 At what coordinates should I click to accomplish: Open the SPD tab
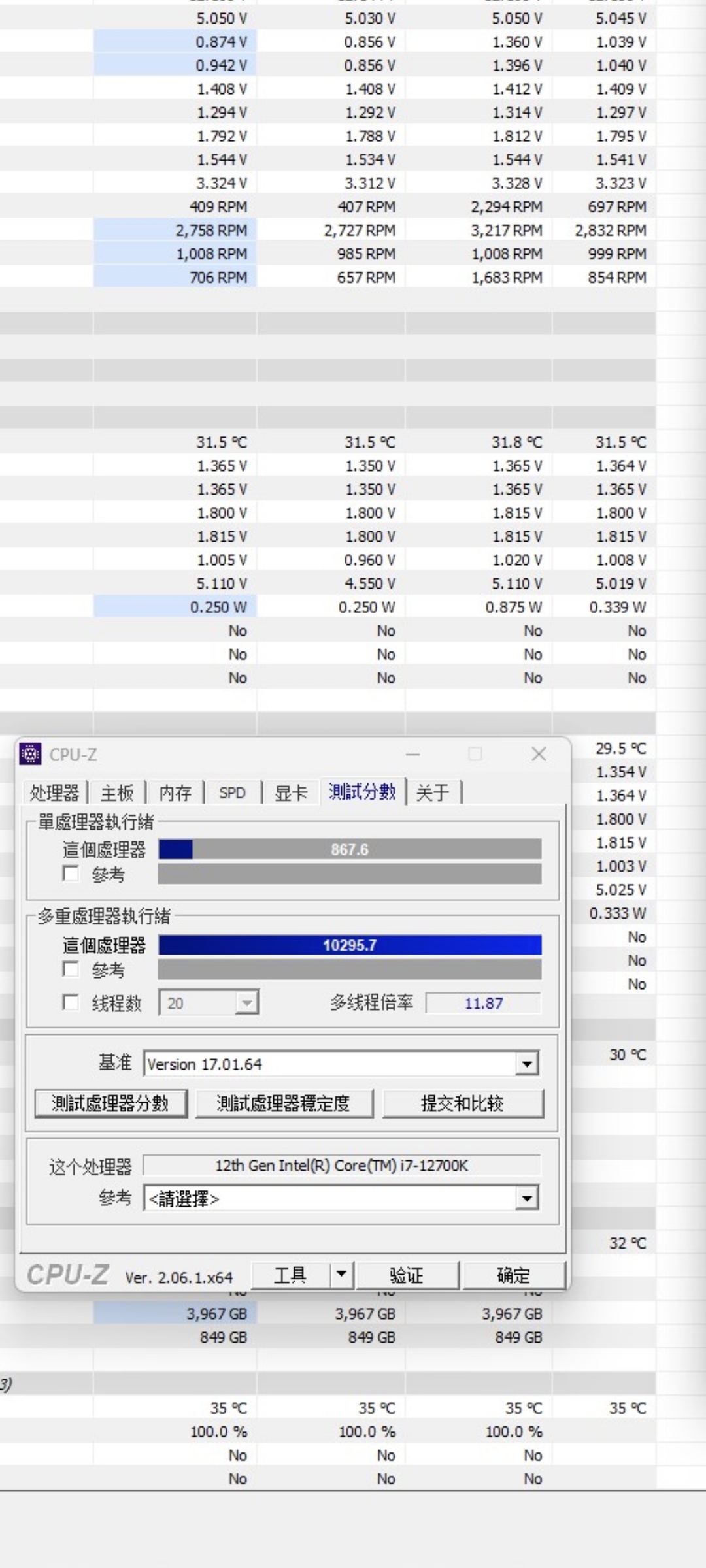point(232,792)
